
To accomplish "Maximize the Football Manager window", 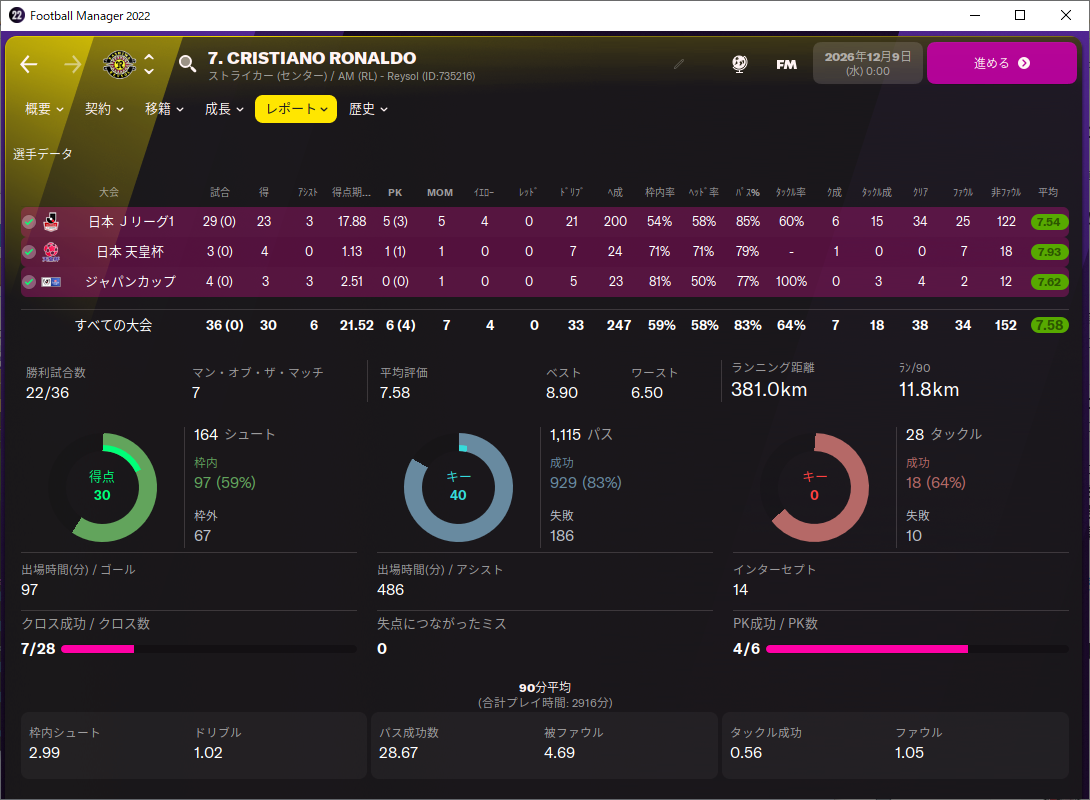I will point(1020,15).
